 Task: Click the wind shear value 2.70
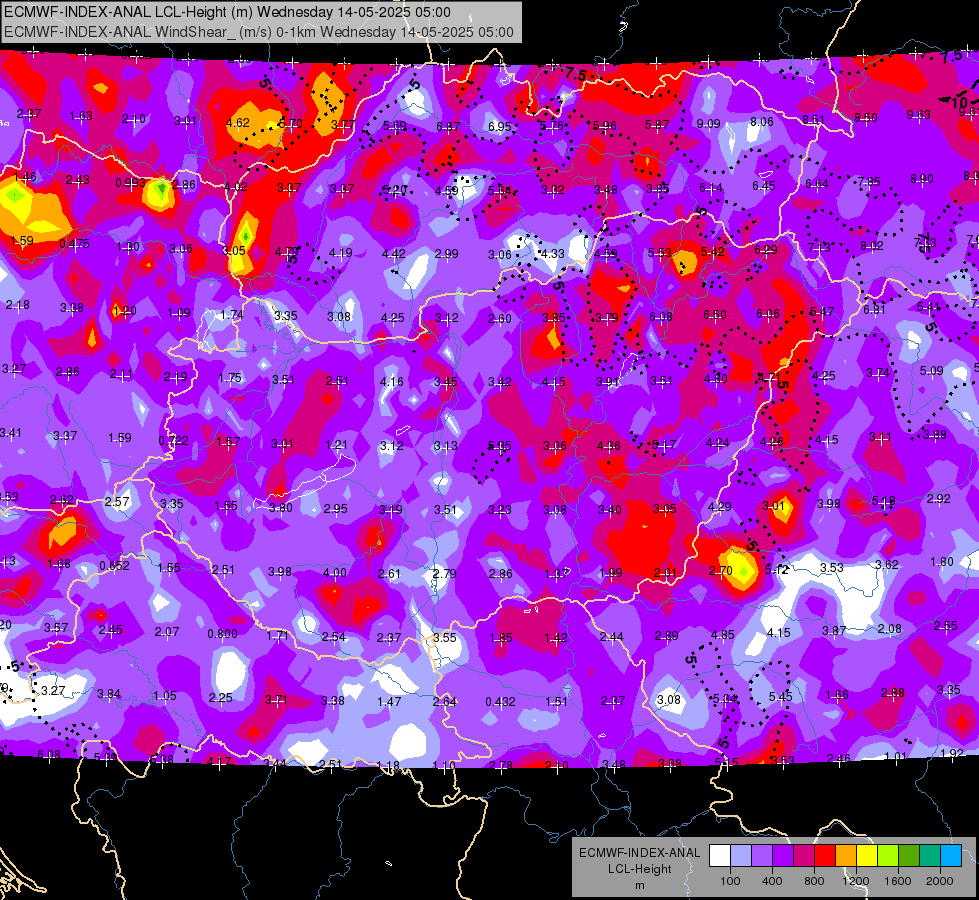pyautogui.click(x=721, y=570)
